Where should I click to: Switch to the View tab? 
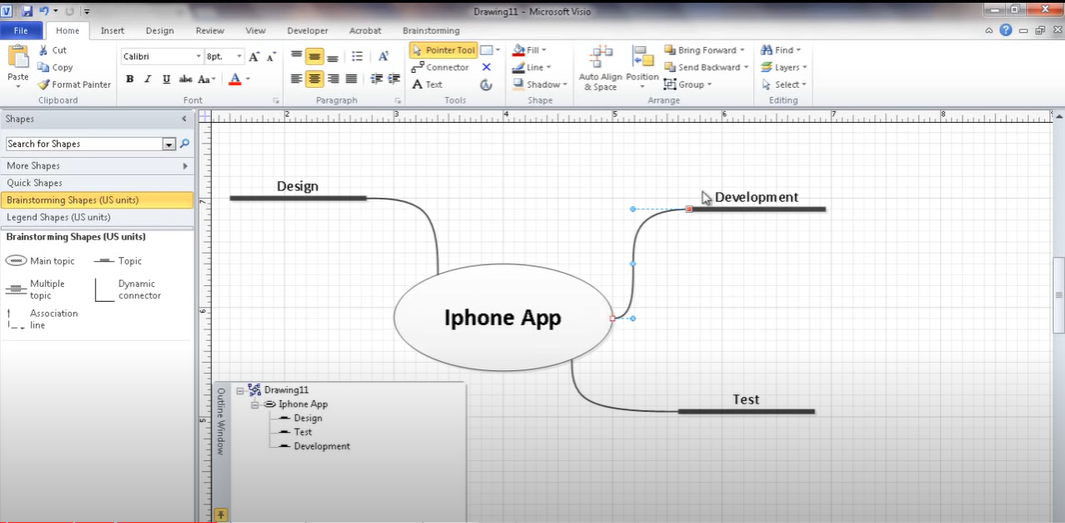(x=255, y=31)
